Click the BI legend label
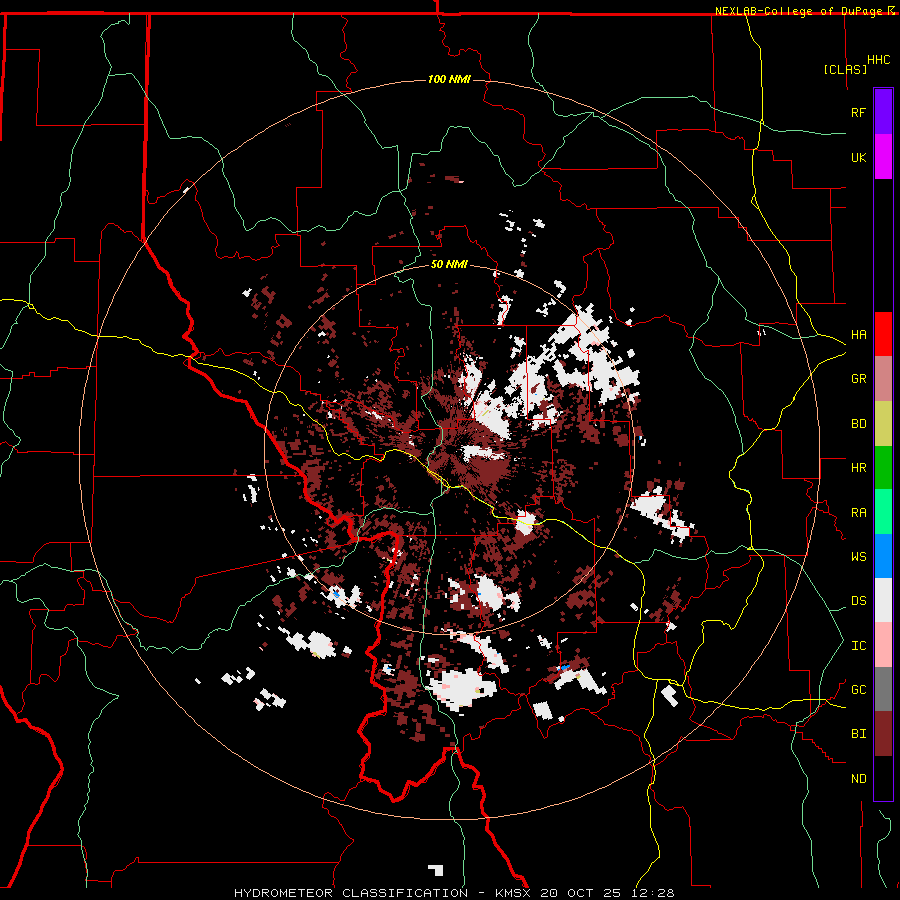 (858, 734)
